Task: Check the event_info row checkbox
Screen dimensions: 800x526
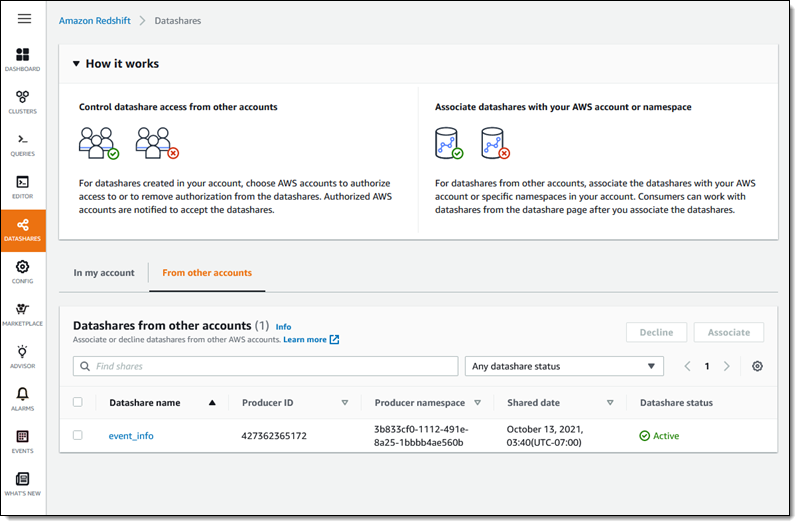Action: click(78, 435)
